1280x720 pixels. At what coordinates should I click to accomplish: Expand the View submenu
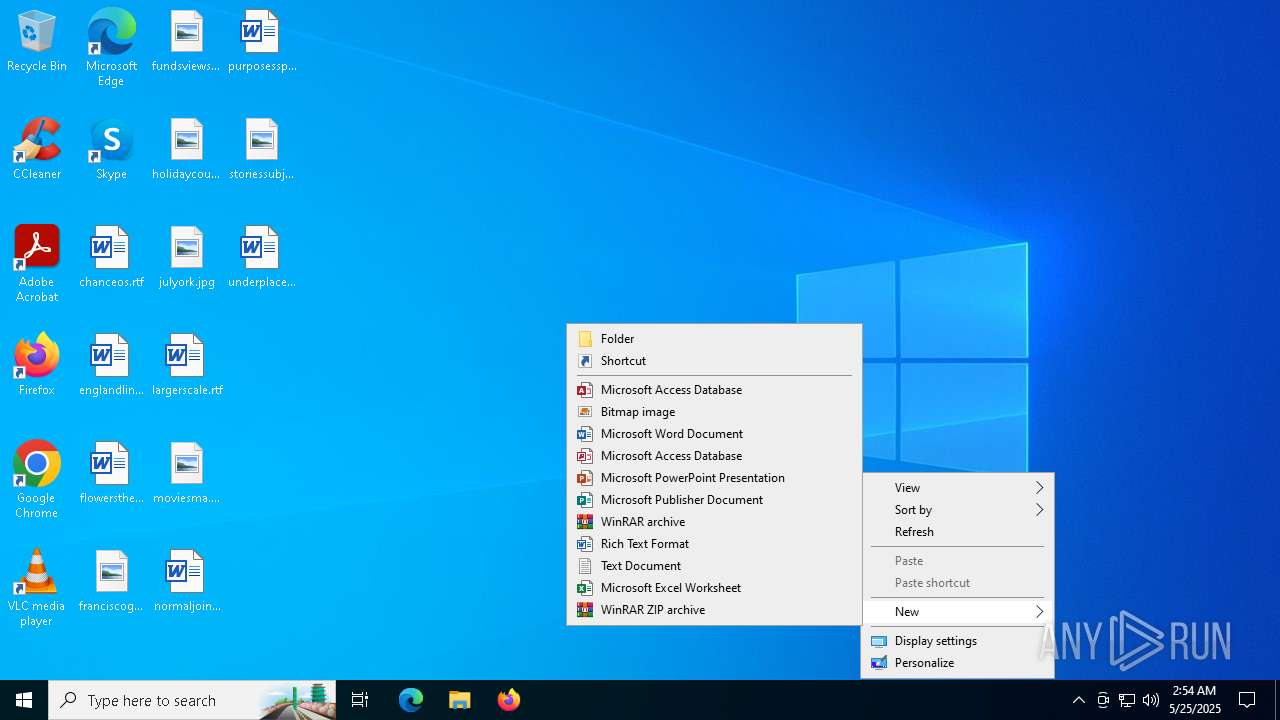957,488
